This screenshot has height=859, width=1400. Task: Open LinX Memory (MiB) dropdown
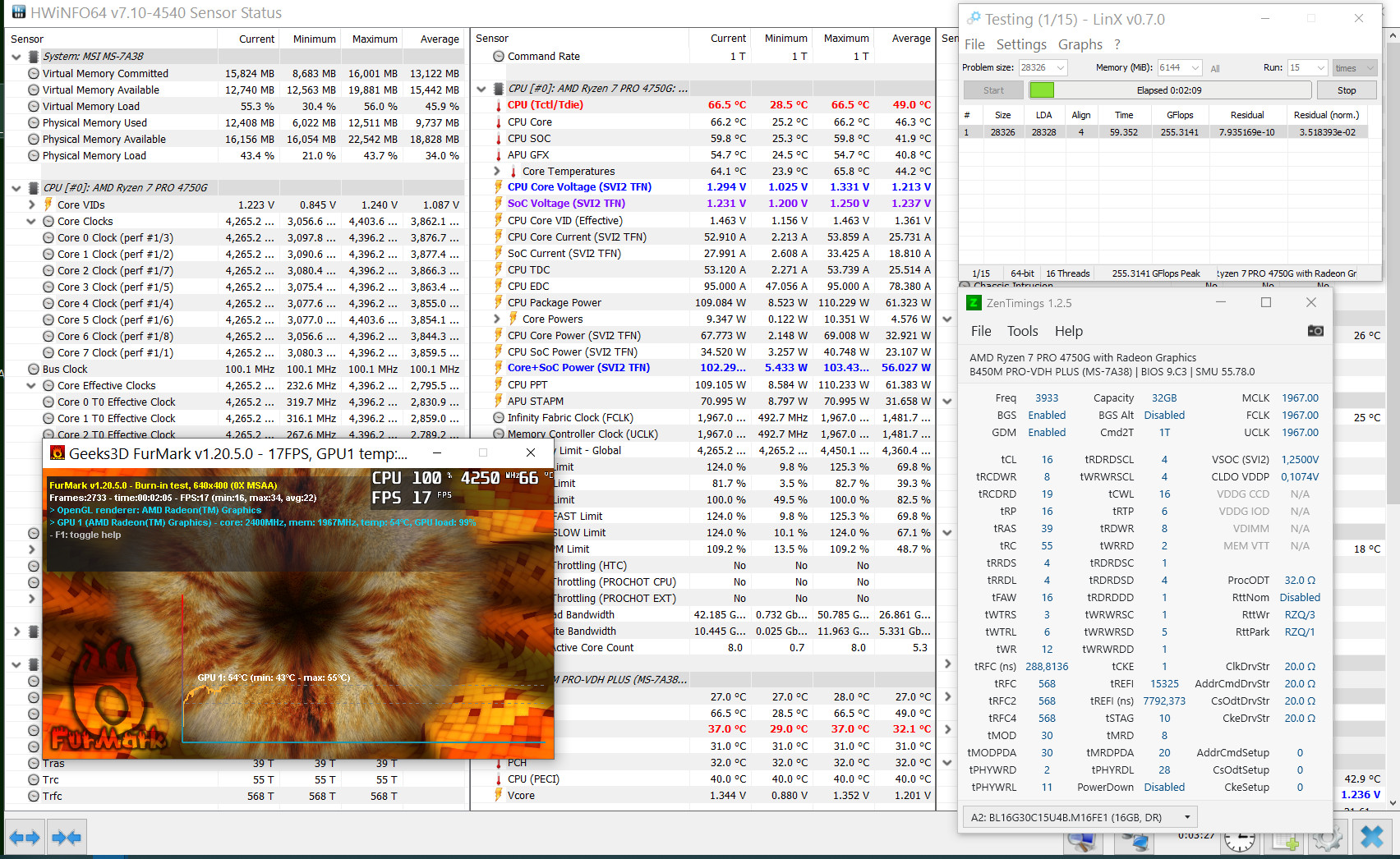coord(1195,67)
